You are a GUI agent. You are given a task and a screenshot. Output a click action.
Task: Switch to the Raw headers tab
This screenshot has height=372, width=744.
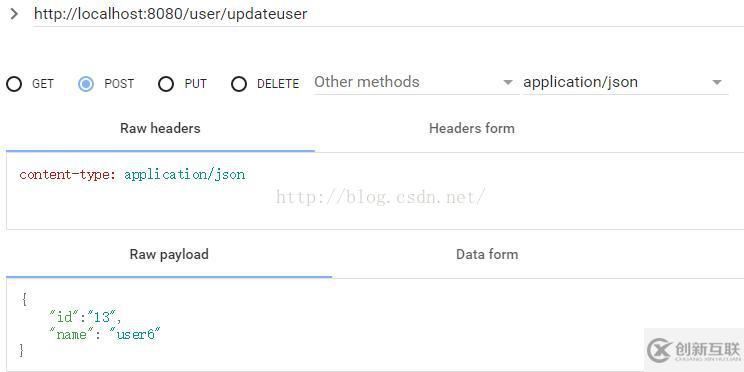pyautogui.click(x=160, y=129)
